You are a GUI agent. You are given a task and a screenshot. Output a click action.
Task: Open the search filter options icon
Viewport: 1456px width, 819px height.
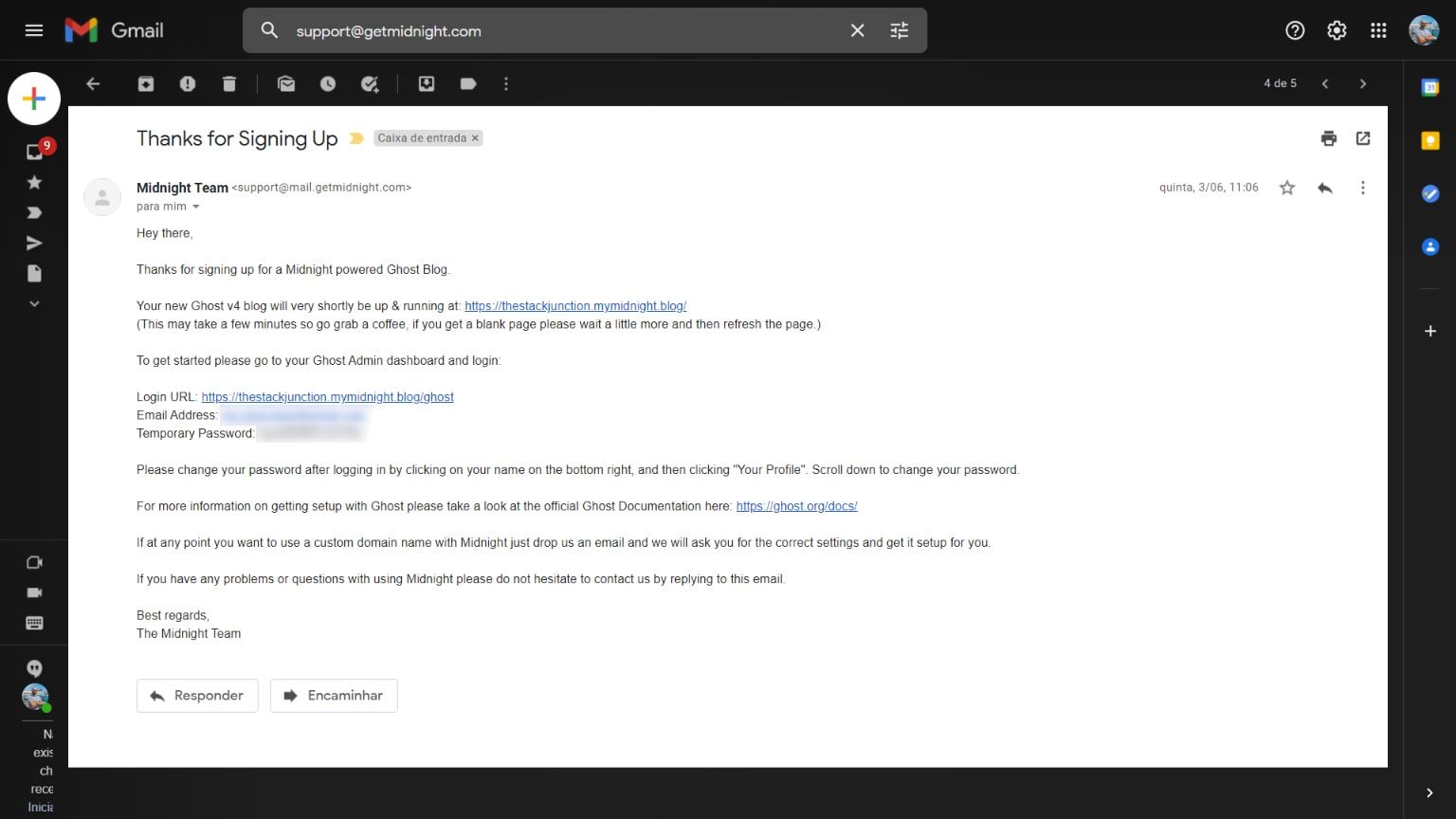[x=899, y=30]
